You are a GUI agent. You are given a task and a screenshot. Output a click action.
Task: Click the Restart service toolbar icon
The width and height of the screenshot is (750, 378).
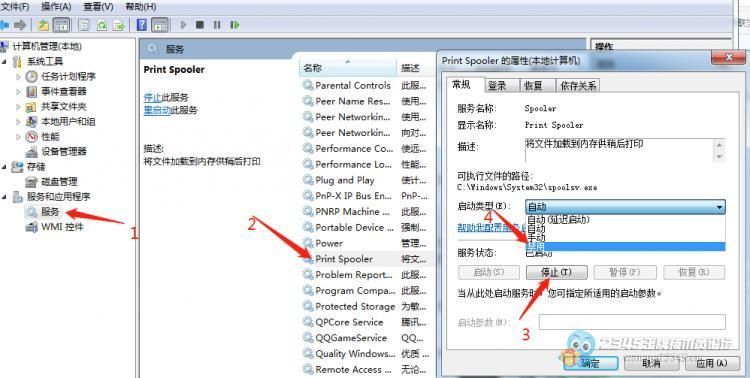(234, 25)
